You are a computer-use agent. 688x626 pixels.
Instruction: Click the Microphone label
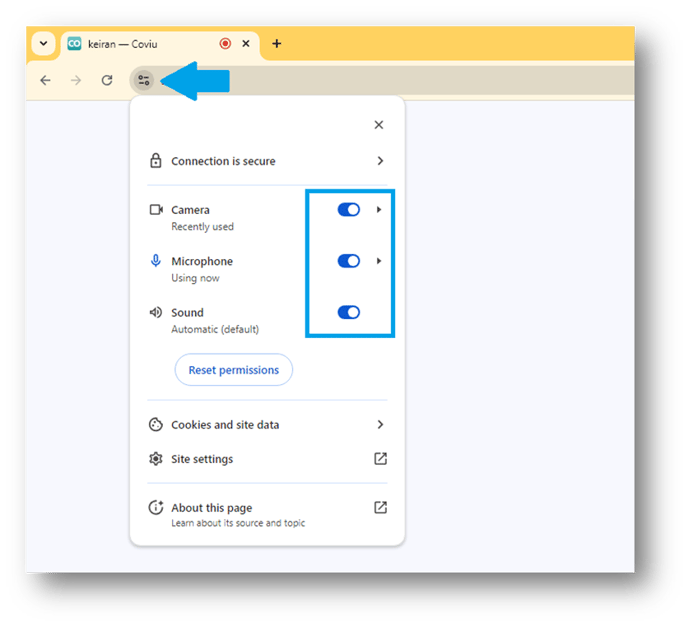coord(202,261)
